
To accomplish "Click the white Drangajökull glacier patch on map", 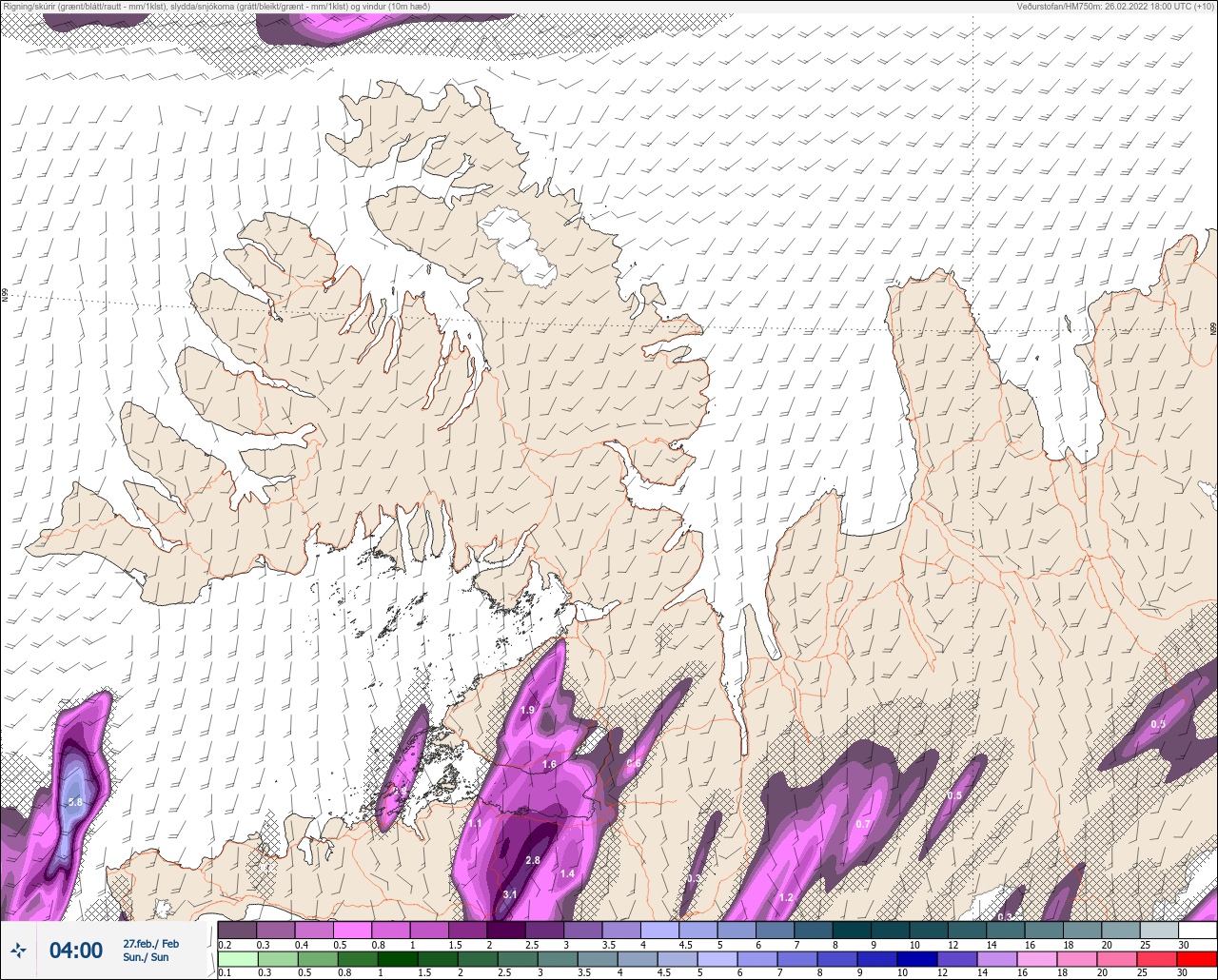I will pyautogui.click(x=519, y=246).
